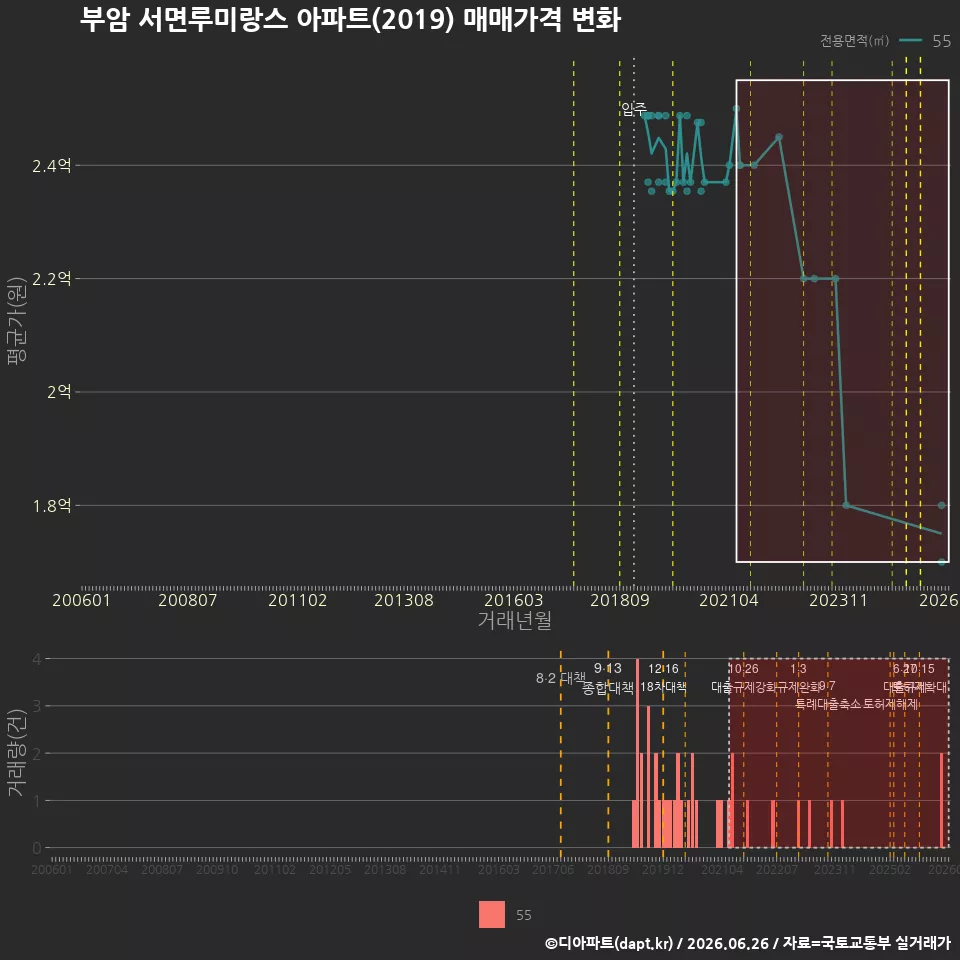Click the 202502 label on the volume chart x-axis
The width and height of the screenshot is (960, 960).
point(890,869)
